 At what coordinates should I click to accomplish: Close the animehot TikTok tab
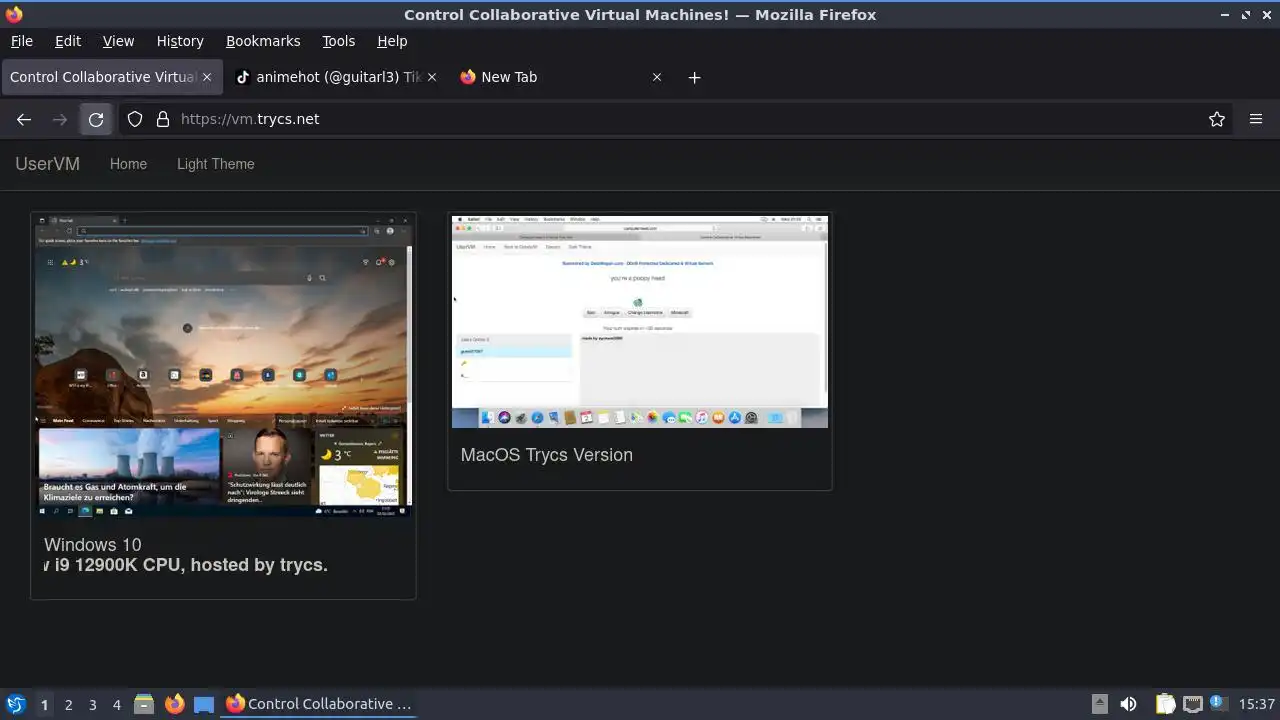pos(432,77)
